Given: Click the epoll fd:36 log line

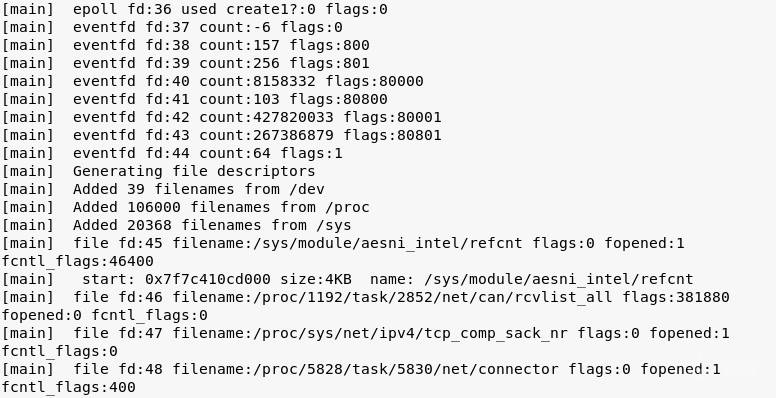Looking at the screenshot, I should pos(195,9).
